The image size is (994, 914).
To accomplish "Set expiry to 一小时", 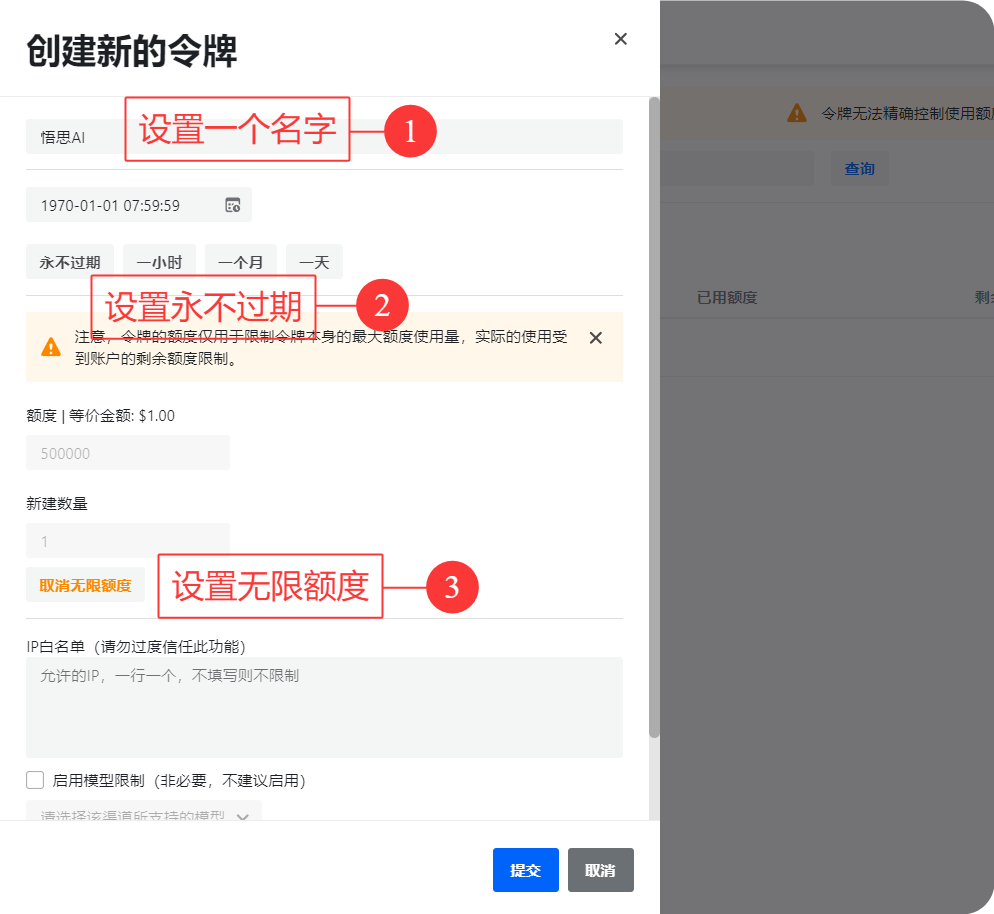I will (159, 260).
